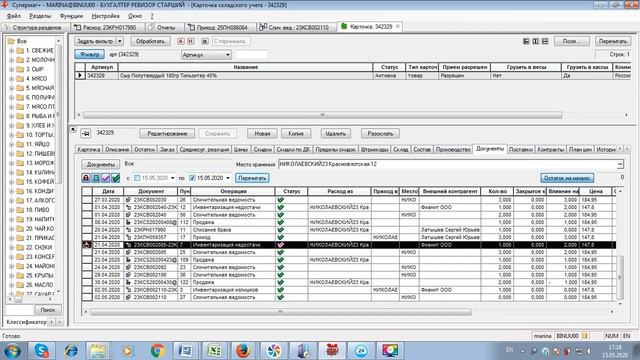Screen dimensions: 640x360
Task: Open the Артикул search field combo box
Action: pos(206,55)
